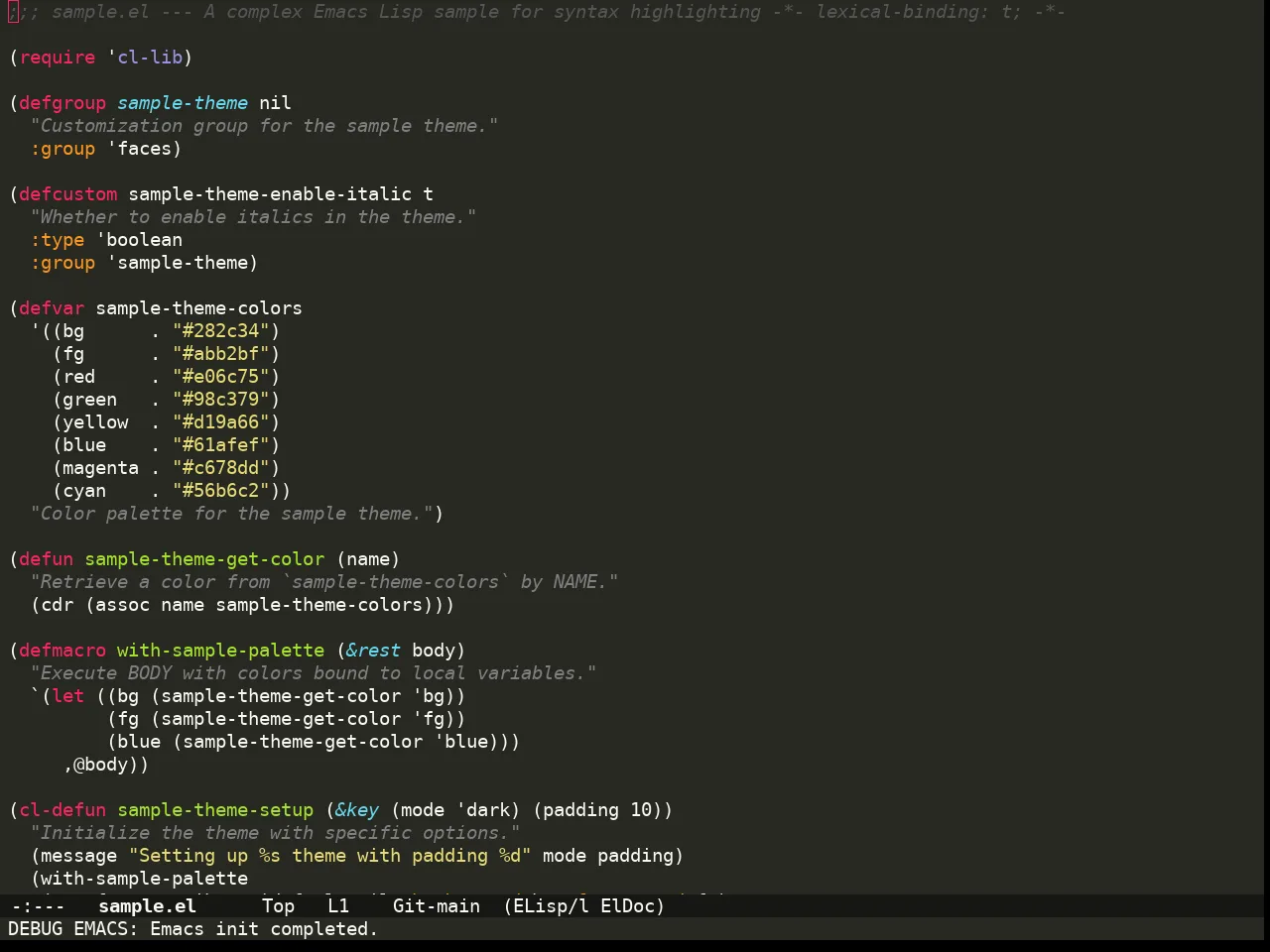Click the with-sample-palette macro name after defmacro
The image size is (1270, 952).
(220, 651)
